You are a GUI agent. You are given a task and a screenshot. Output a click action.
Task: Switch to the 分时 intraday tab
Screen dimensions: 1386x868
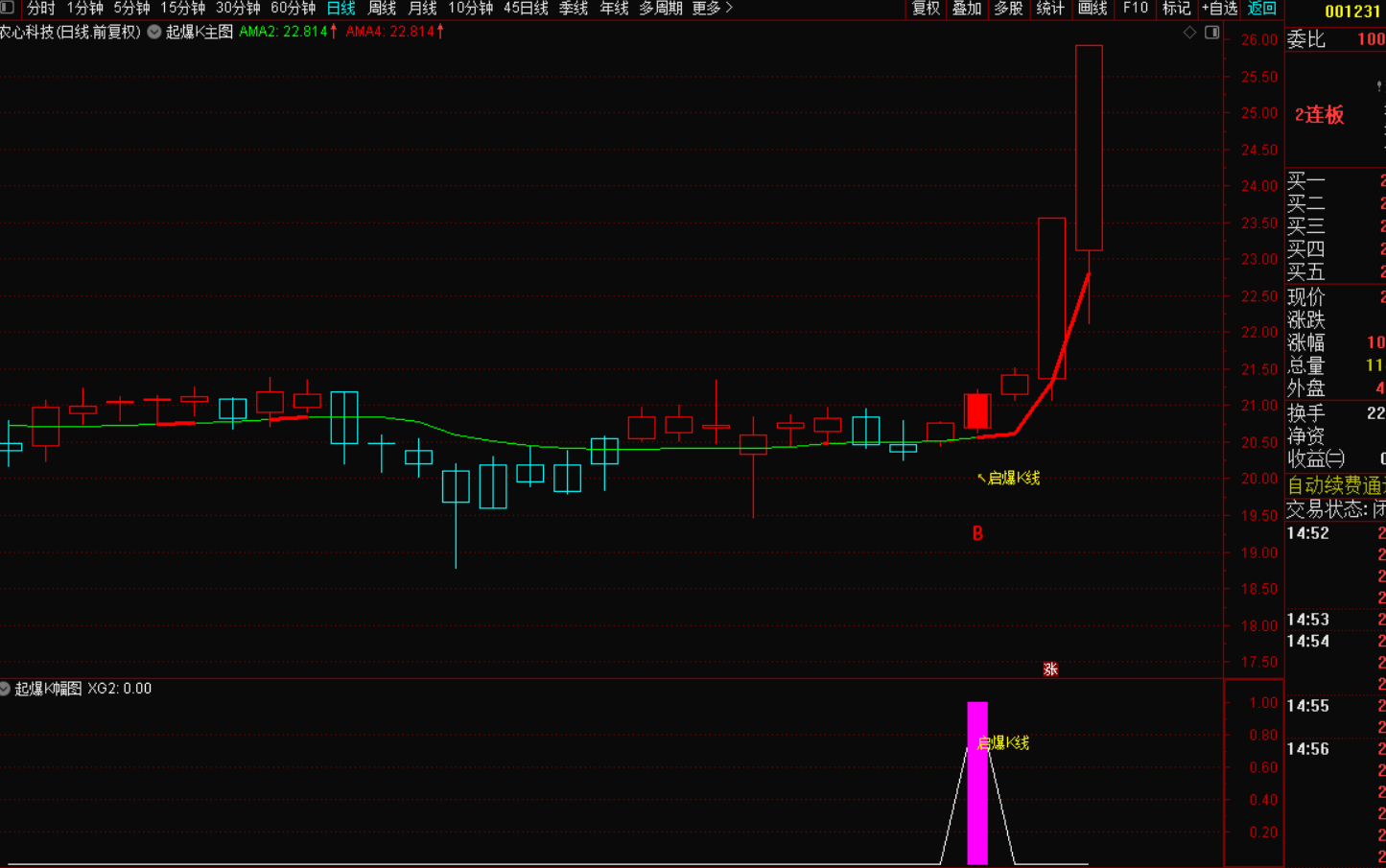[x=40, y=9]
